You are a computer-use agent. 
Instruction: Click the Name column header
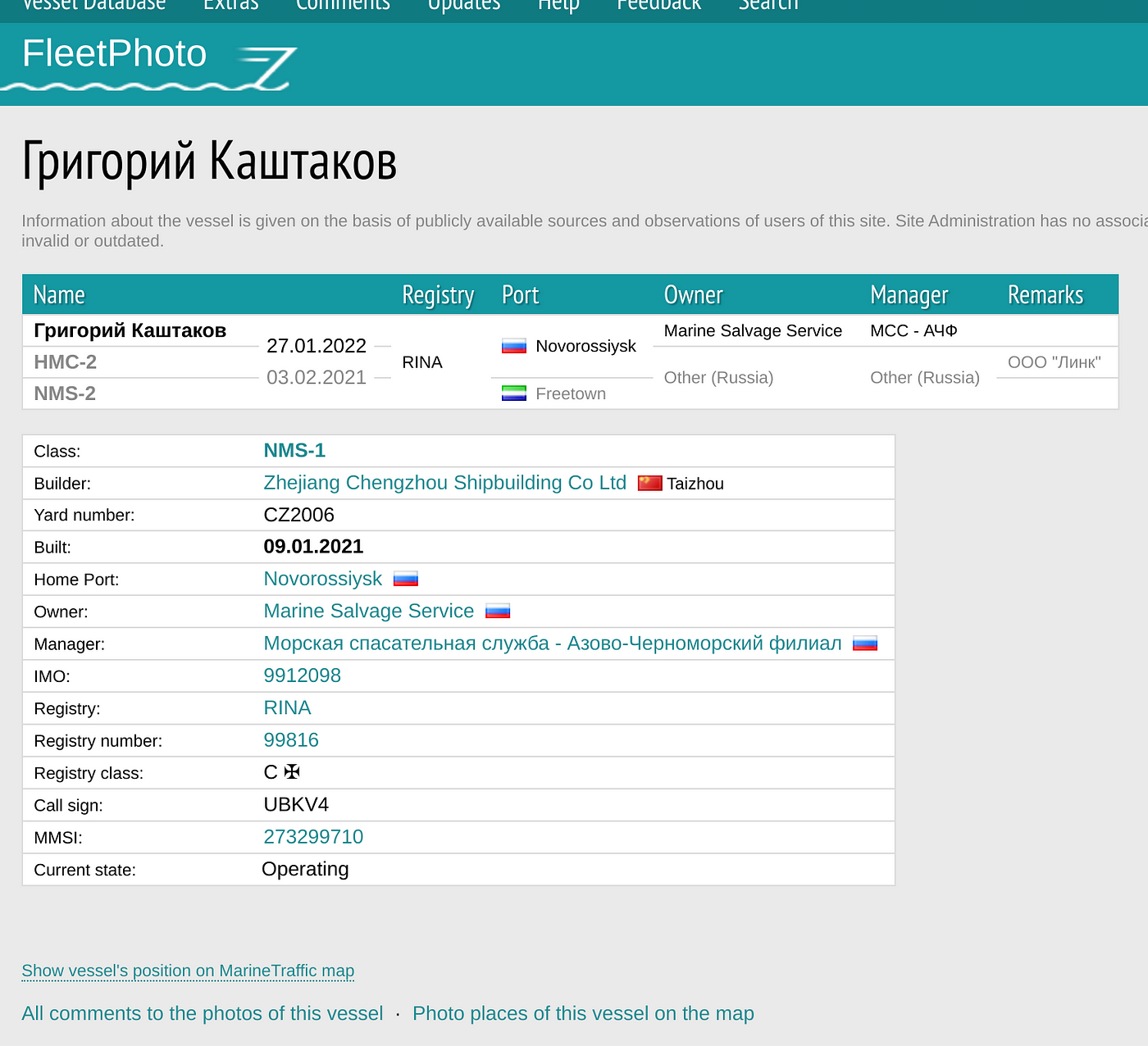(x=59, y=294)
